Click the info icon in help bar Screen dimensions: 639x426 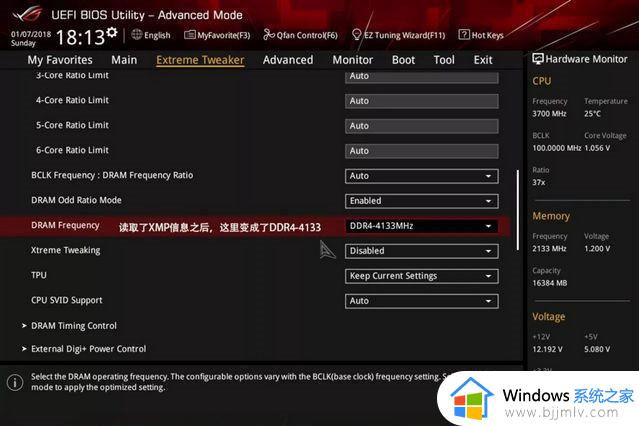pyautogui.click(x=15, y=383)
